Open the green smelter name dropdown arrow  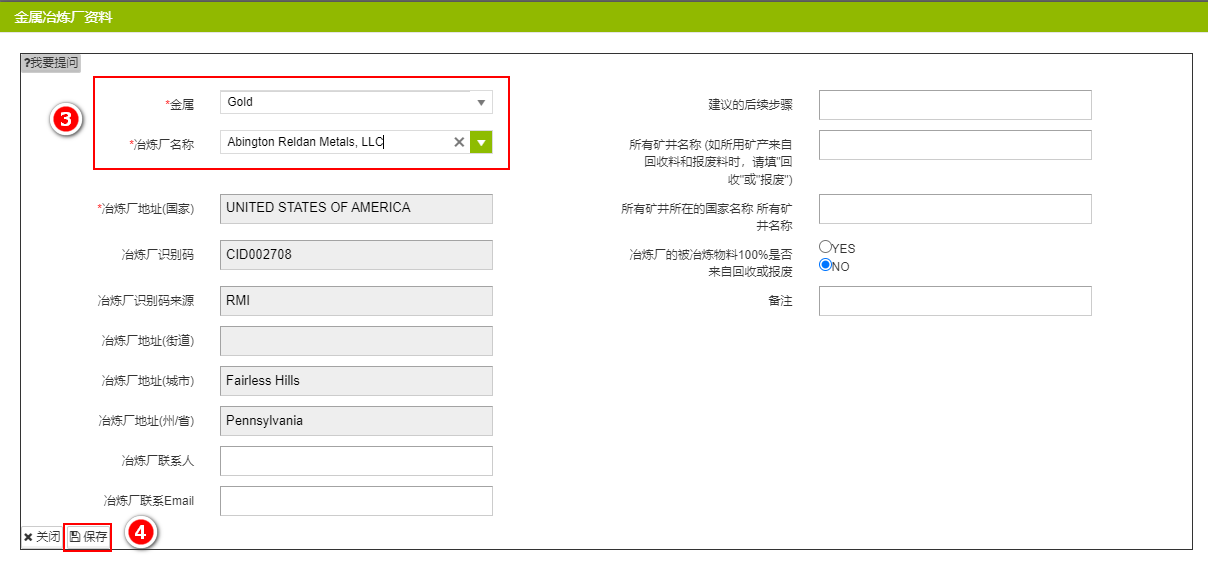pos(482,142)
